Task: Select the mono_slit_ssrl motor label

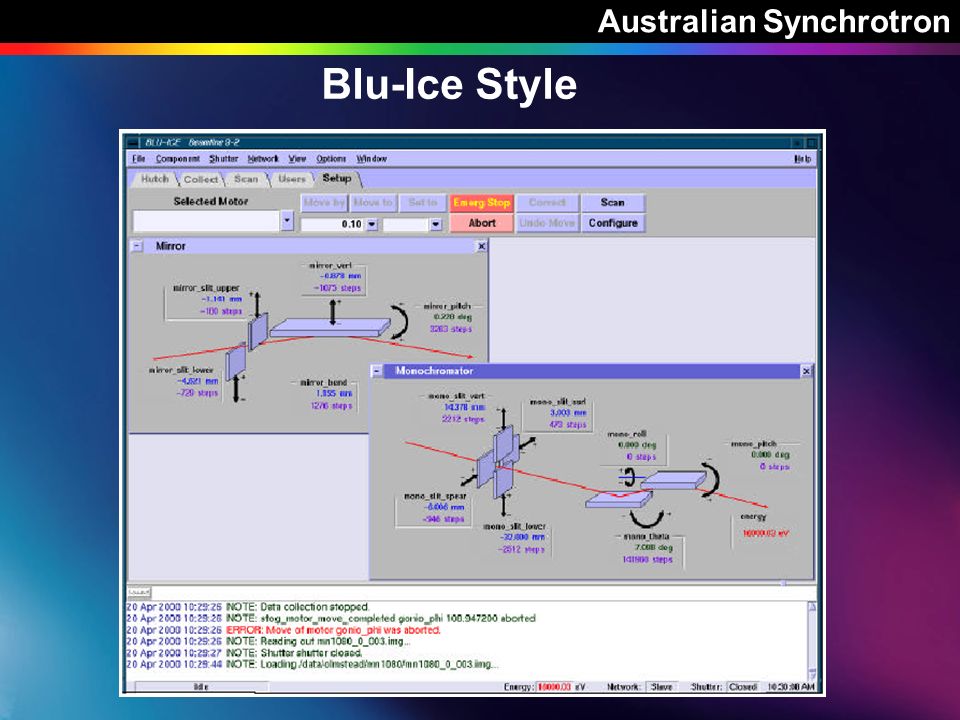Action: 558,402
